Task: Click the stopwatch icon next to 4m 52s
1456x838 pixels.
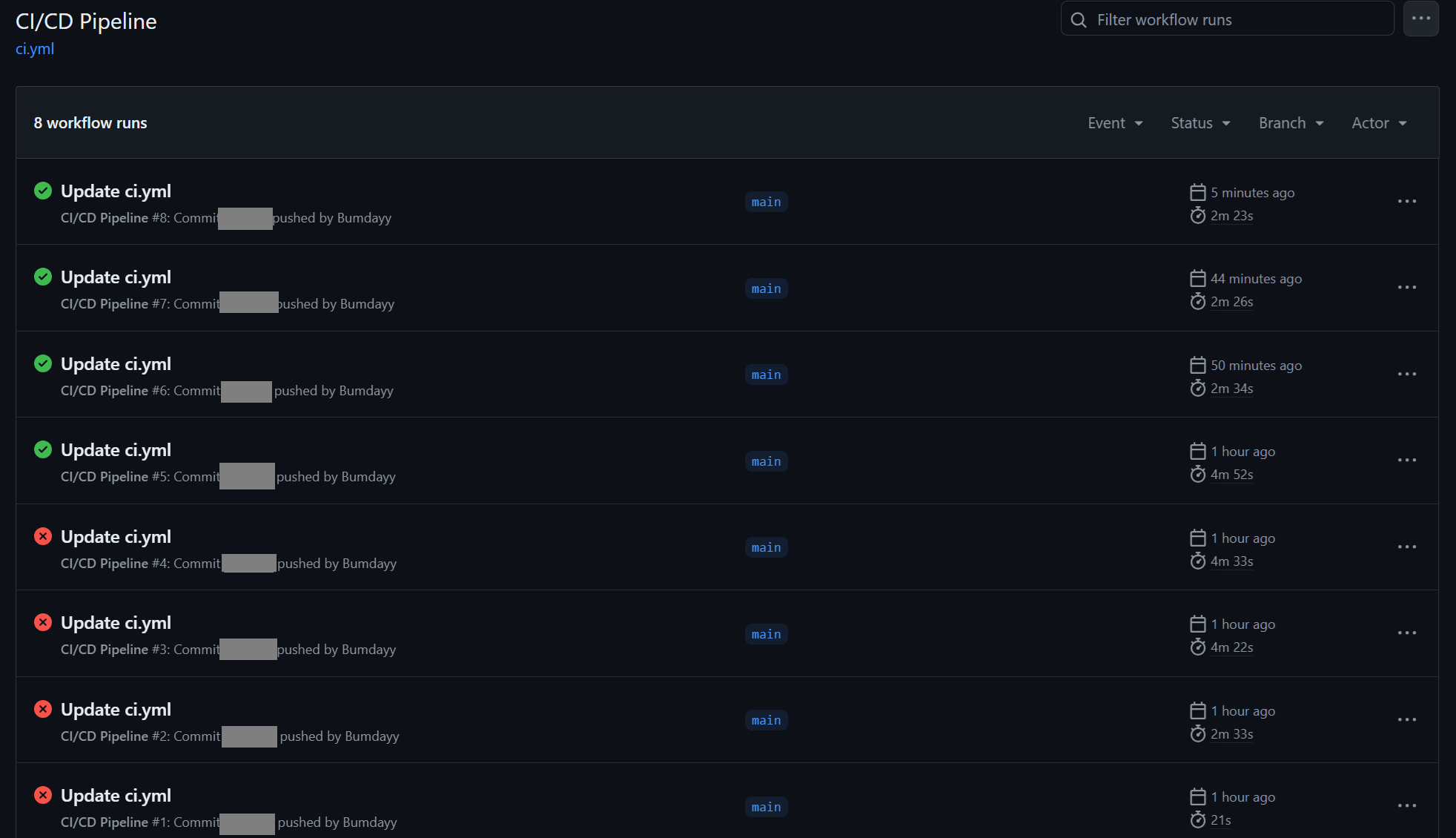Action: (x=1197, y=475)
